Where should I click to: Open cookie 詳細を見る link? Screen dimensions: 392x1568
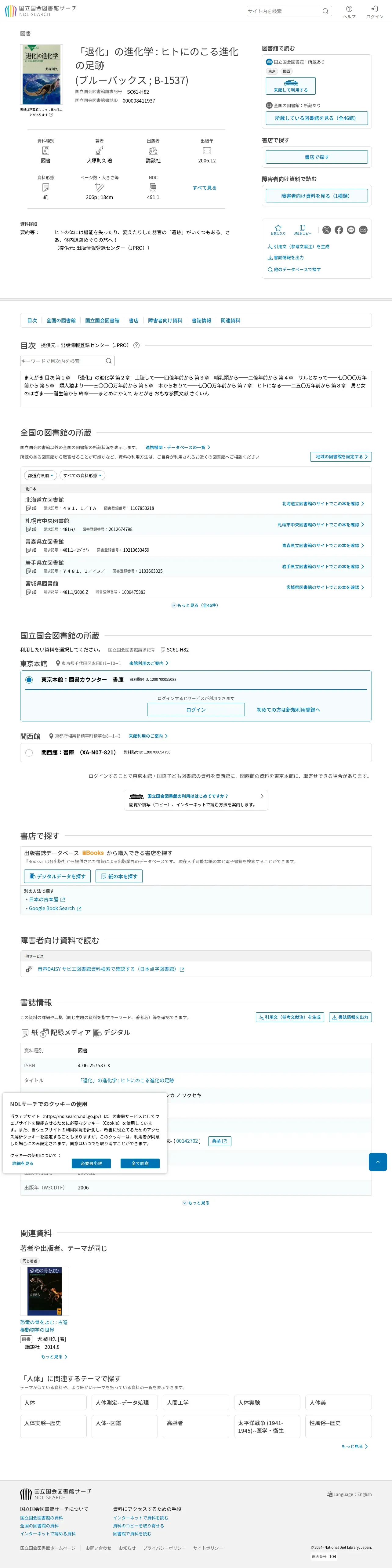23,1163
